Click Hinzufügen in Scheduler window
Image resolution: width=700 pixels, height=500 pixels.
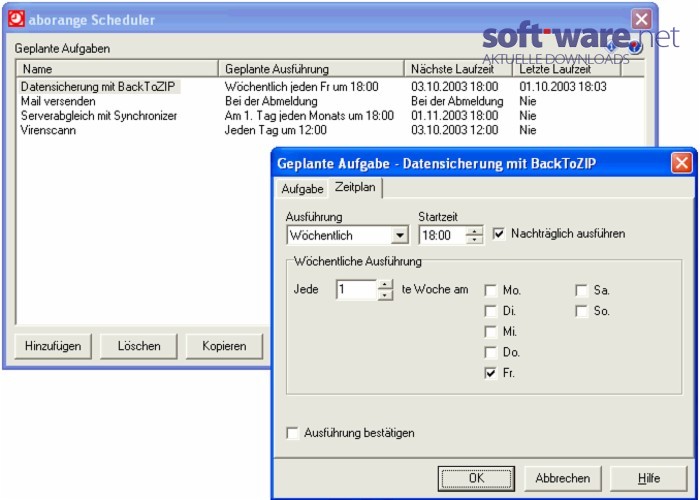[53, 346]
